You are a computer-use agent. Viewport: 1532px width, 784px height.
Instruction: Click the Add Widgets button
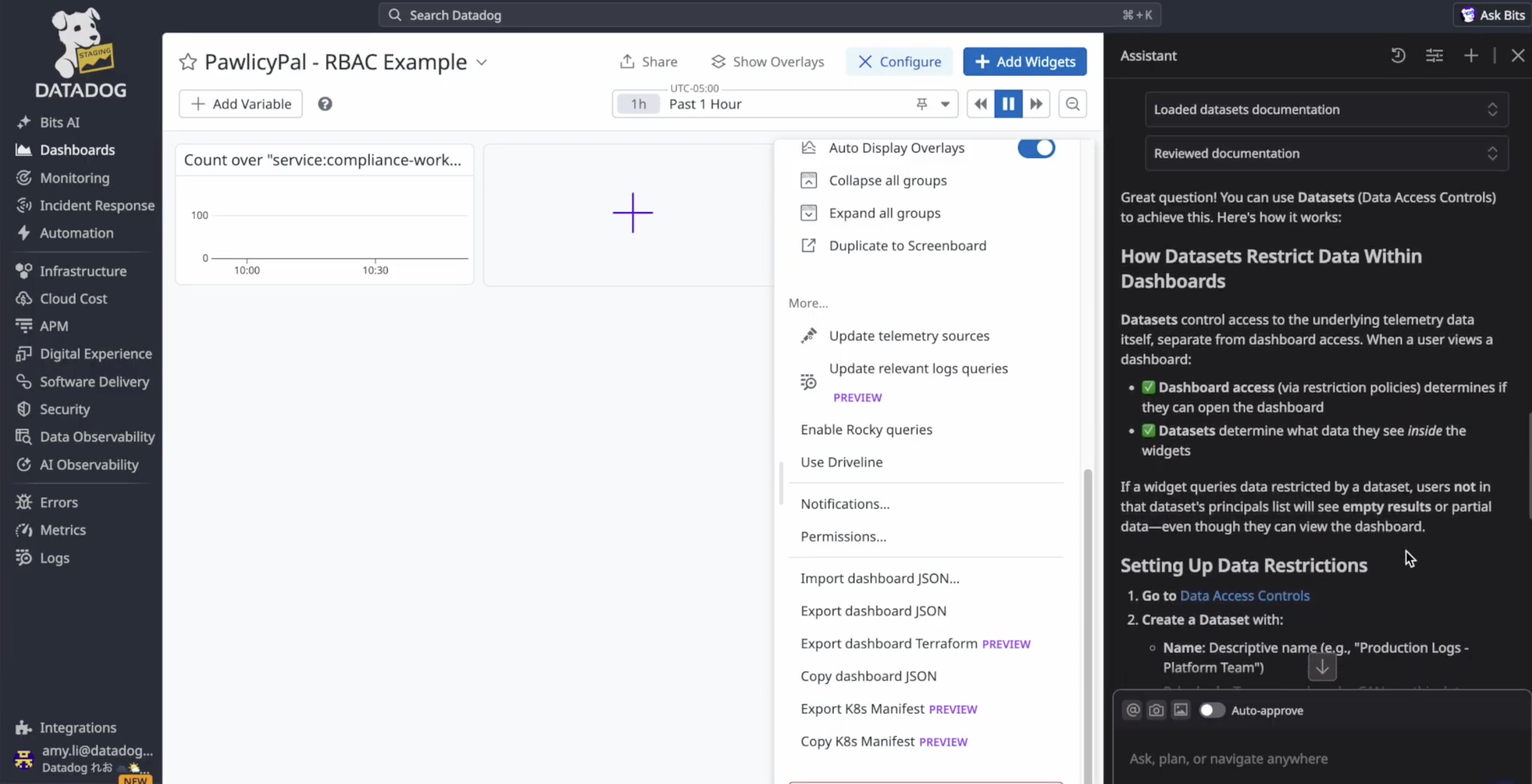pyautogui.click(x=1024, y=62)
